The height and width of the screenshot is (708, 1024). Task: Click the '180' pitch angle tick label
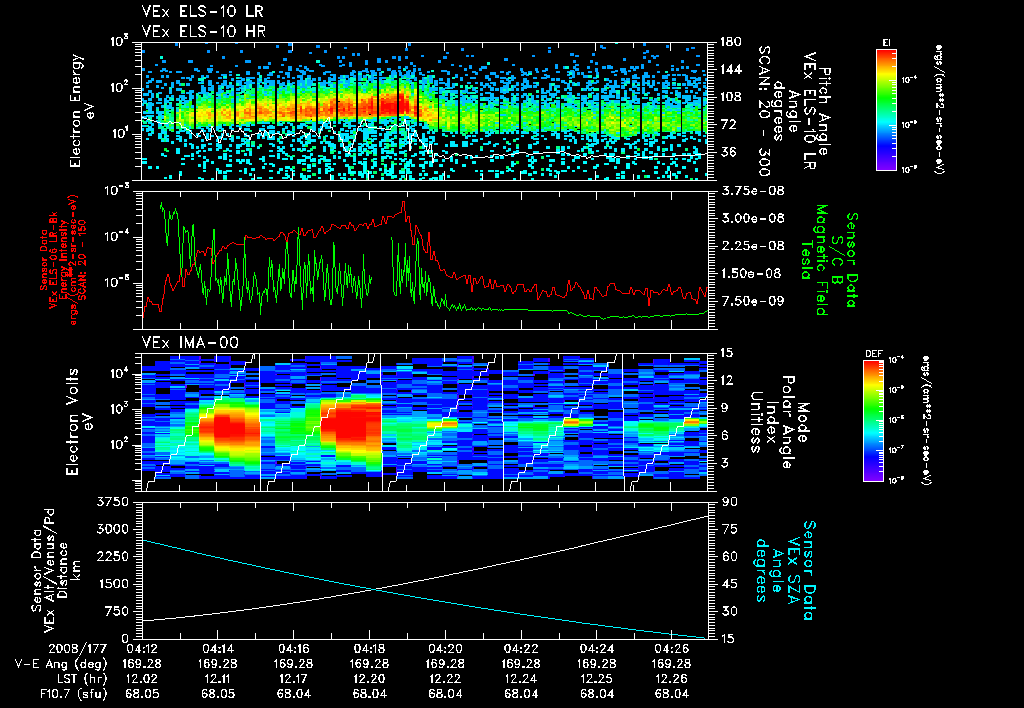[730, 42]
